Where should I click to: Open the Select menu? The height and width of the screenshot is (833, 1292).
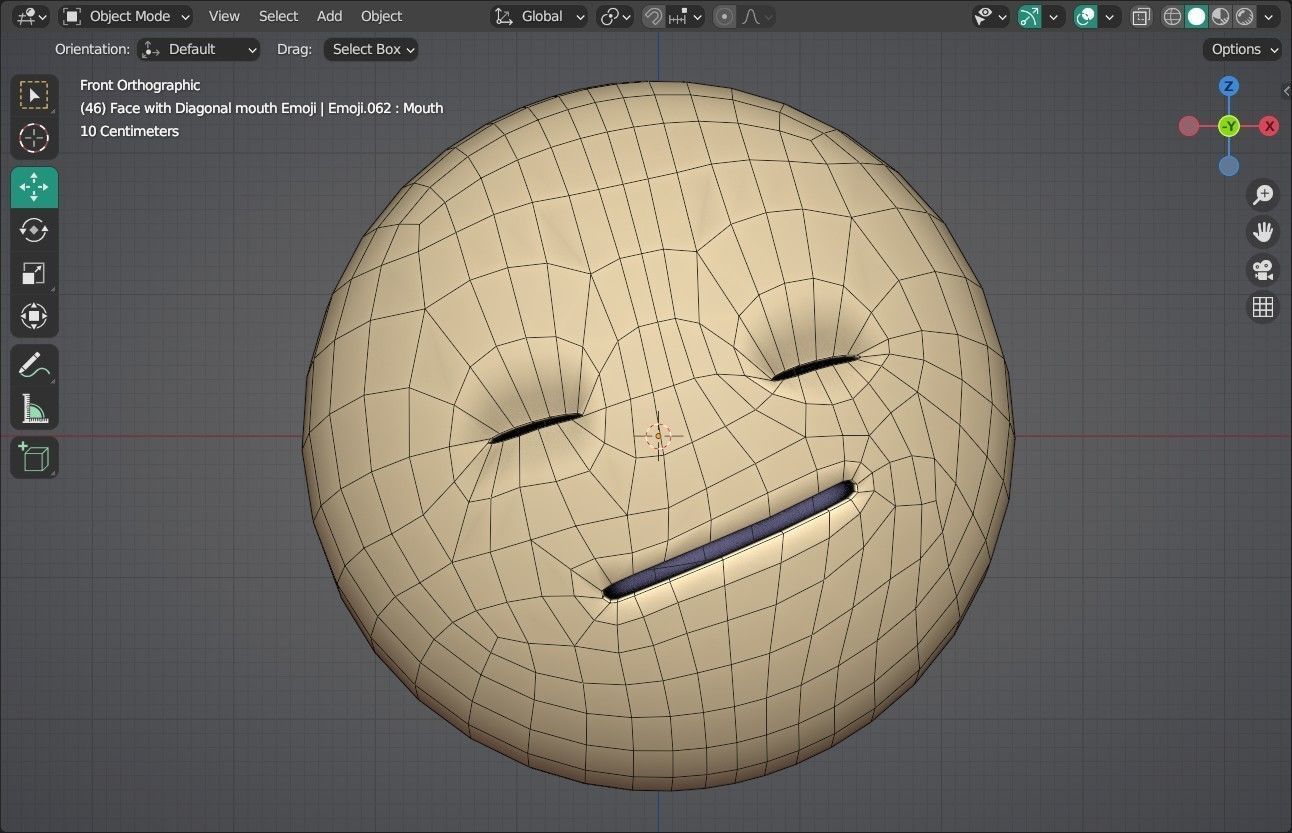click(x=278, y=16)
